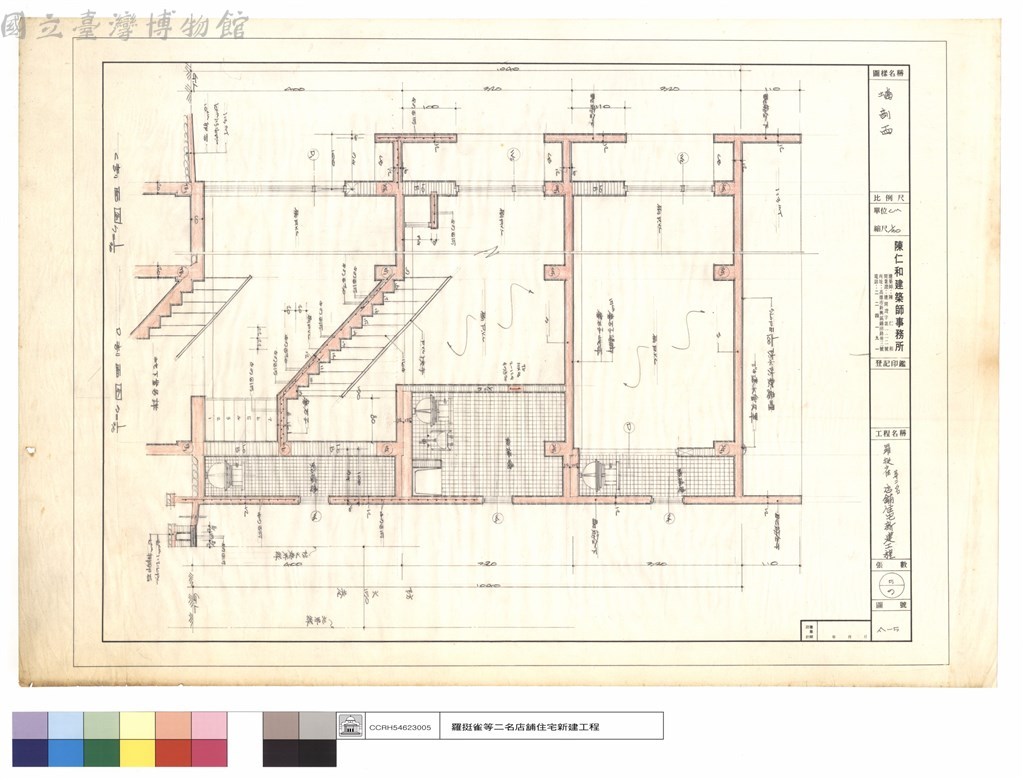Select the 工程名稱 header cell
This screenshot has width=1024, height=780.
click(x=889, y=433)
